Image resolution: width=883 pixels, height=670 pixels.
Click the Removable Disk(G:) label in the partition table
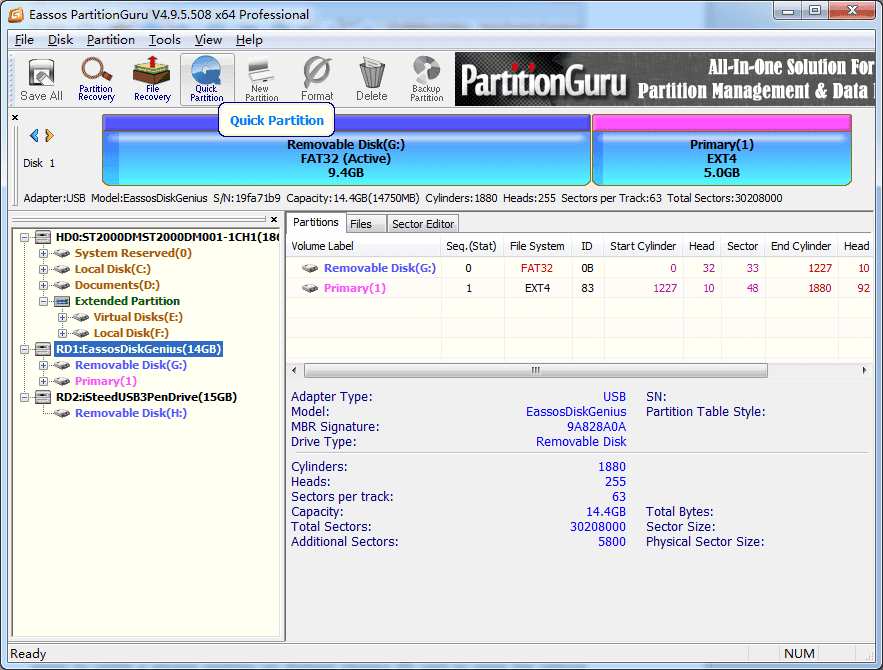tap(380, 268)
